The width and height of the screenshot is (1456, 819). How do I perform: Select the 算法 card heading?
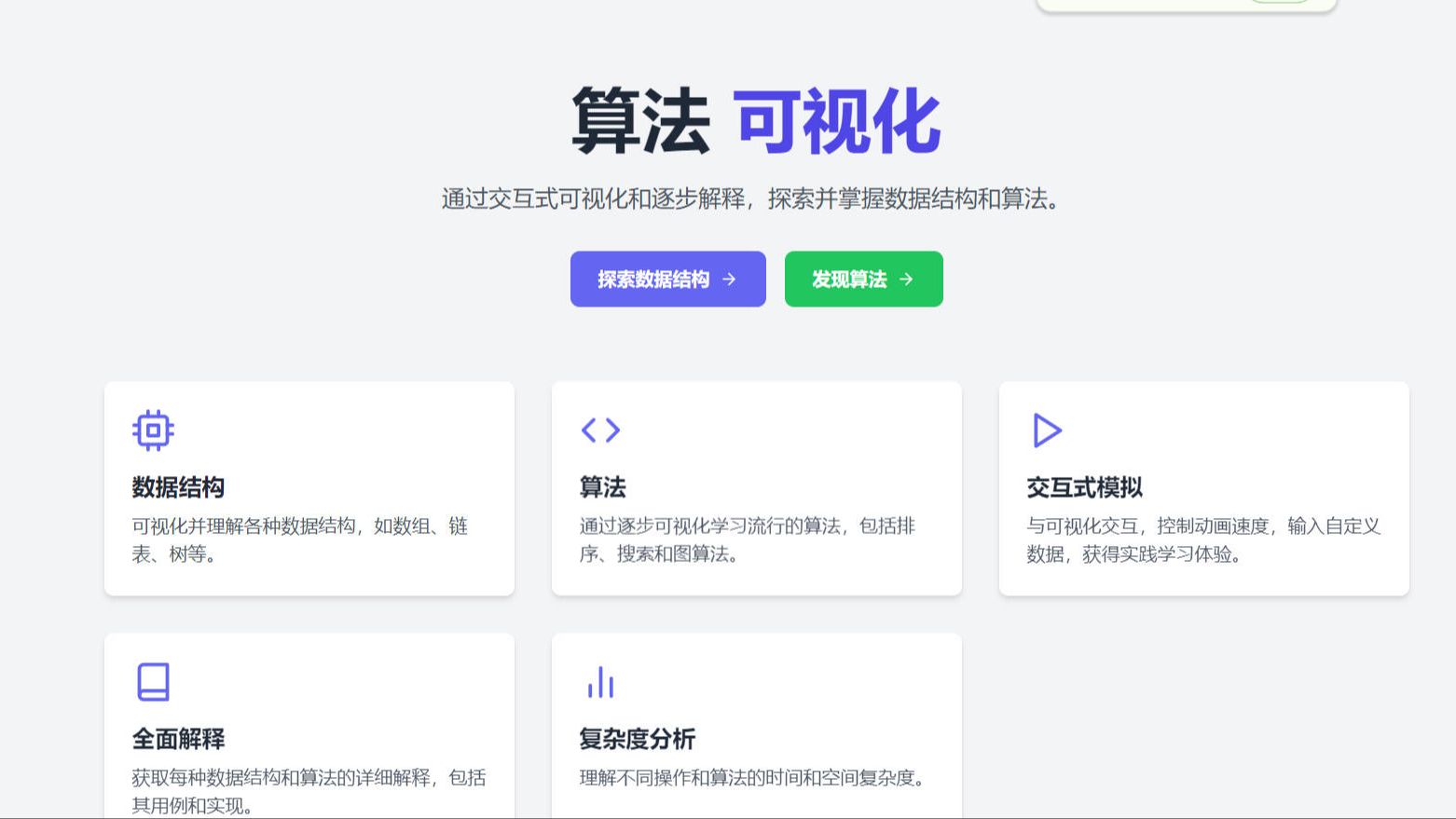pyautogui.click(x=602, y=487)
